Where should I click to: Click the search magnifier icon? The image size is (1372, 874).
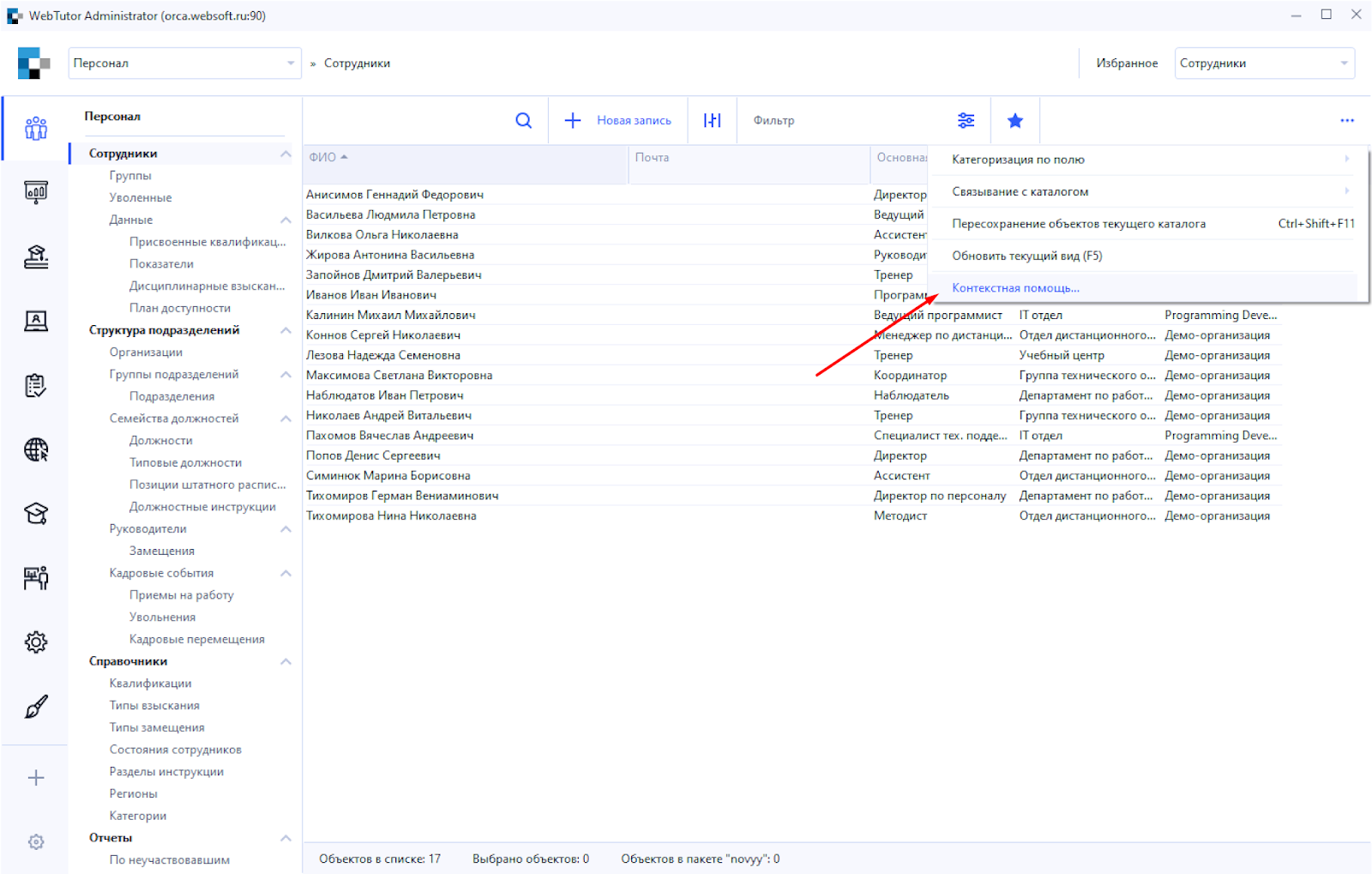[x=523, y=121]
